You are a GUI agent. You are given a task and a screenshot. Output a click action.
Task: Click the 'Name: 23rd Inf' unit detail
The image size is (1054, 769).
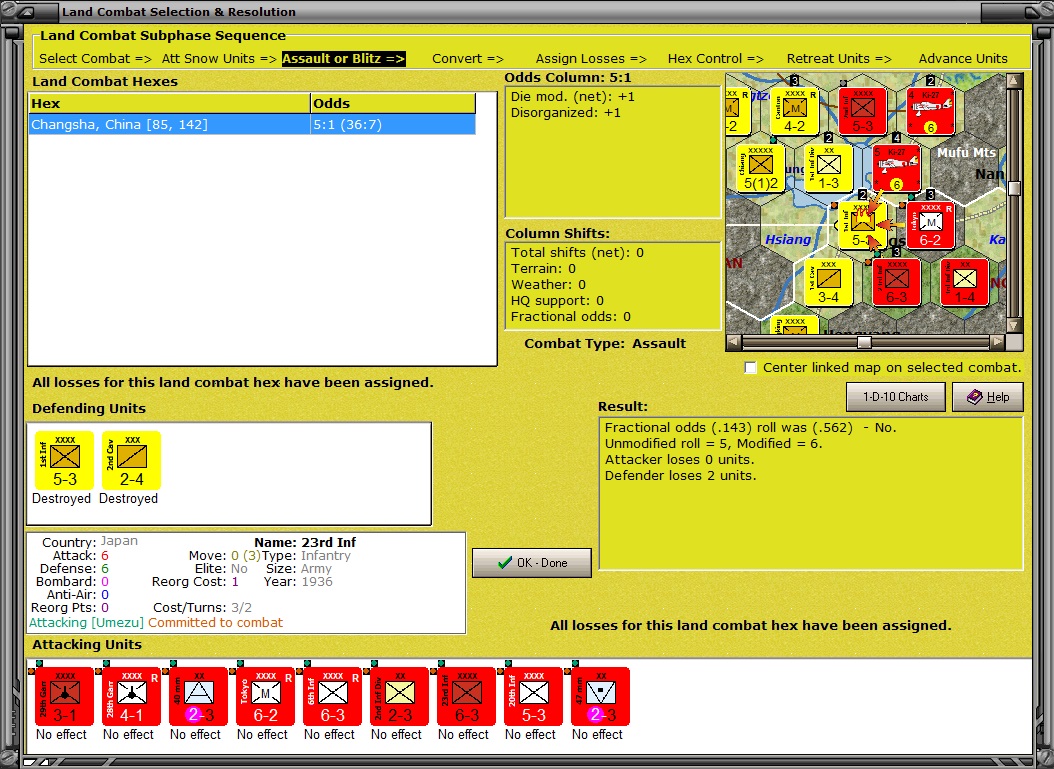(305, 542)
